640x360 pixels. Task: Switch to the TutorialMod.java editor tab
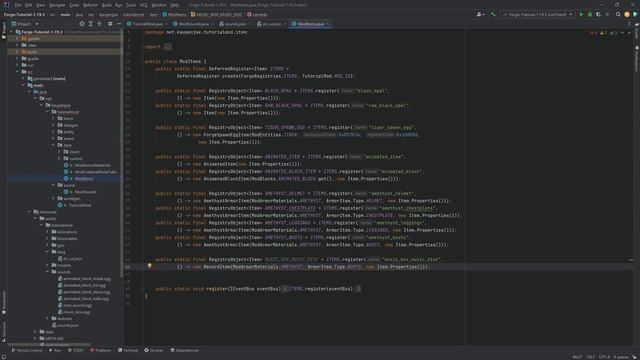click(147, 24)
